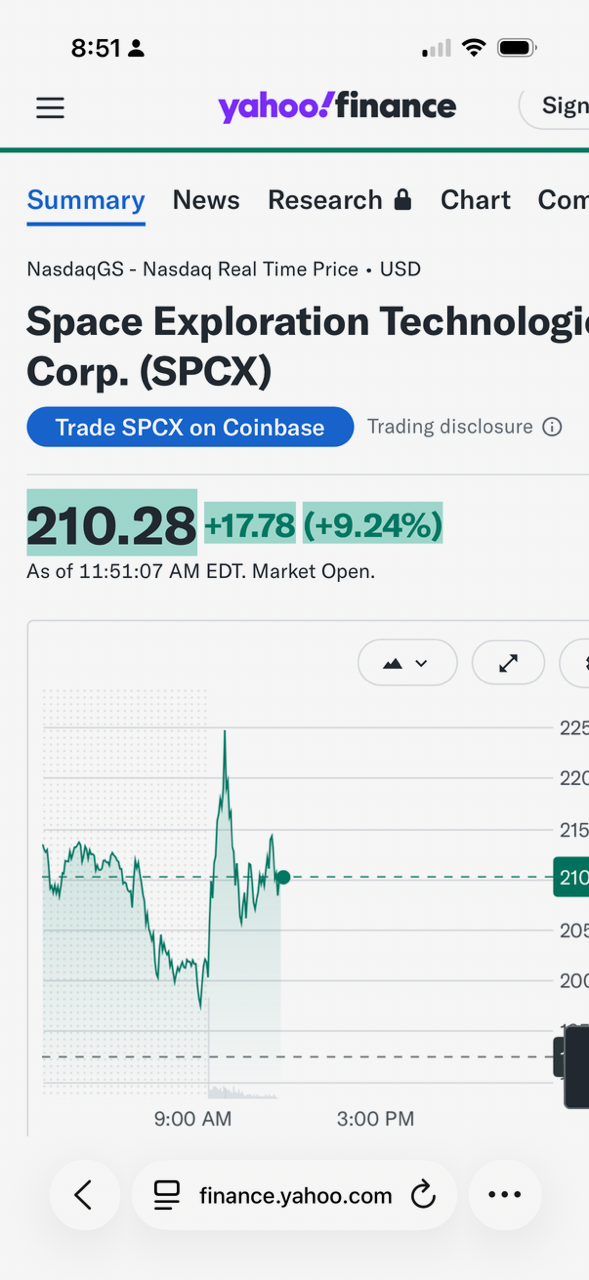Open chart type dropdown with mountain icon
This screenshot has width=589, height=1280.
tap(407, 663)
